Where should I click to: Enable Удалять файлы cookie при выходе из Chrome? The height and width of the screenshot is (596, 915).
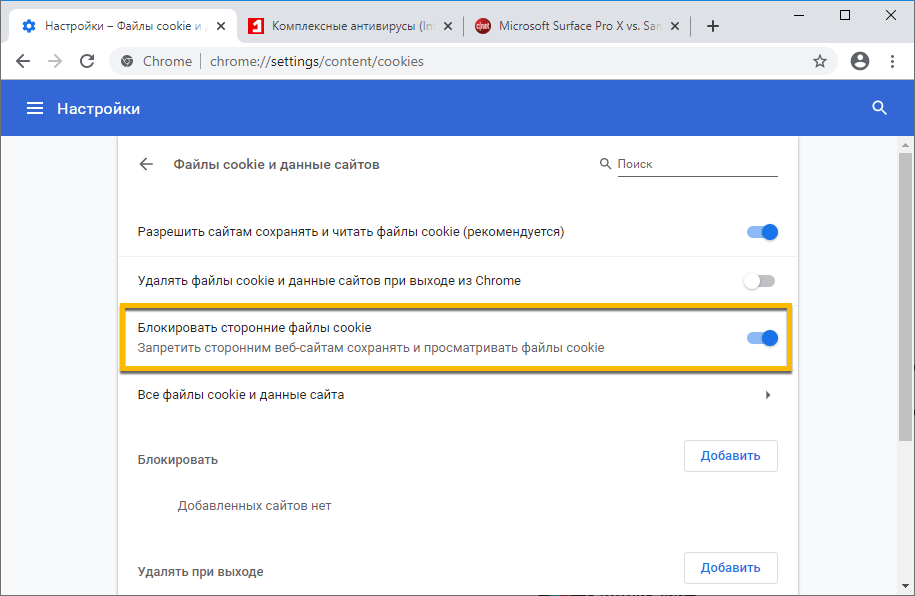click(759, 281)
